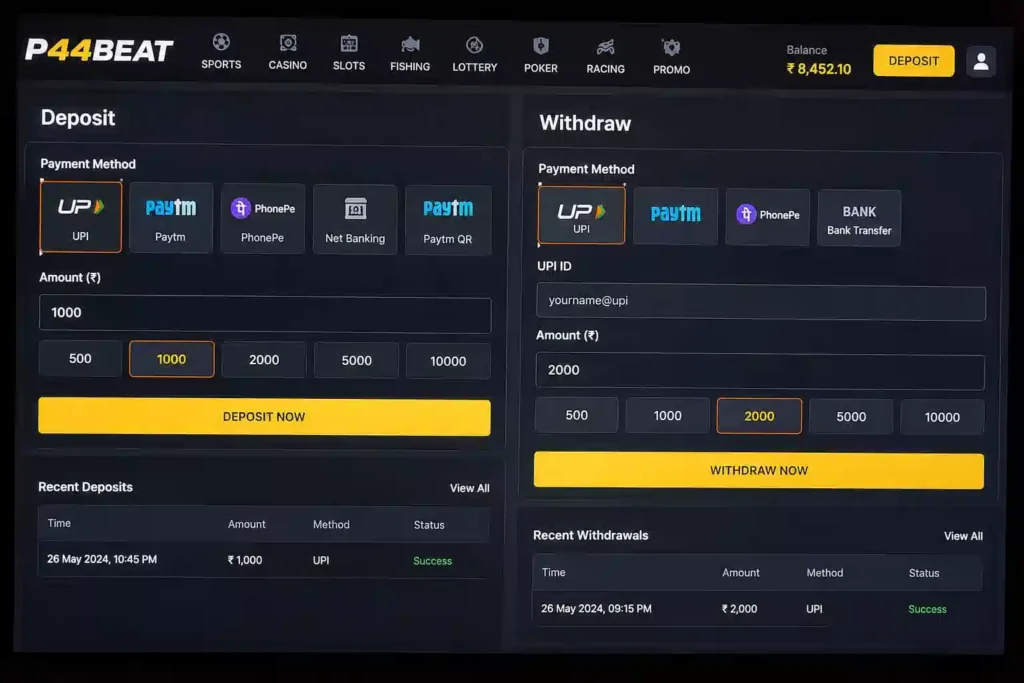View all recent withdrawals
Viewport: 1024px width, 683px height.
(963, 536)
